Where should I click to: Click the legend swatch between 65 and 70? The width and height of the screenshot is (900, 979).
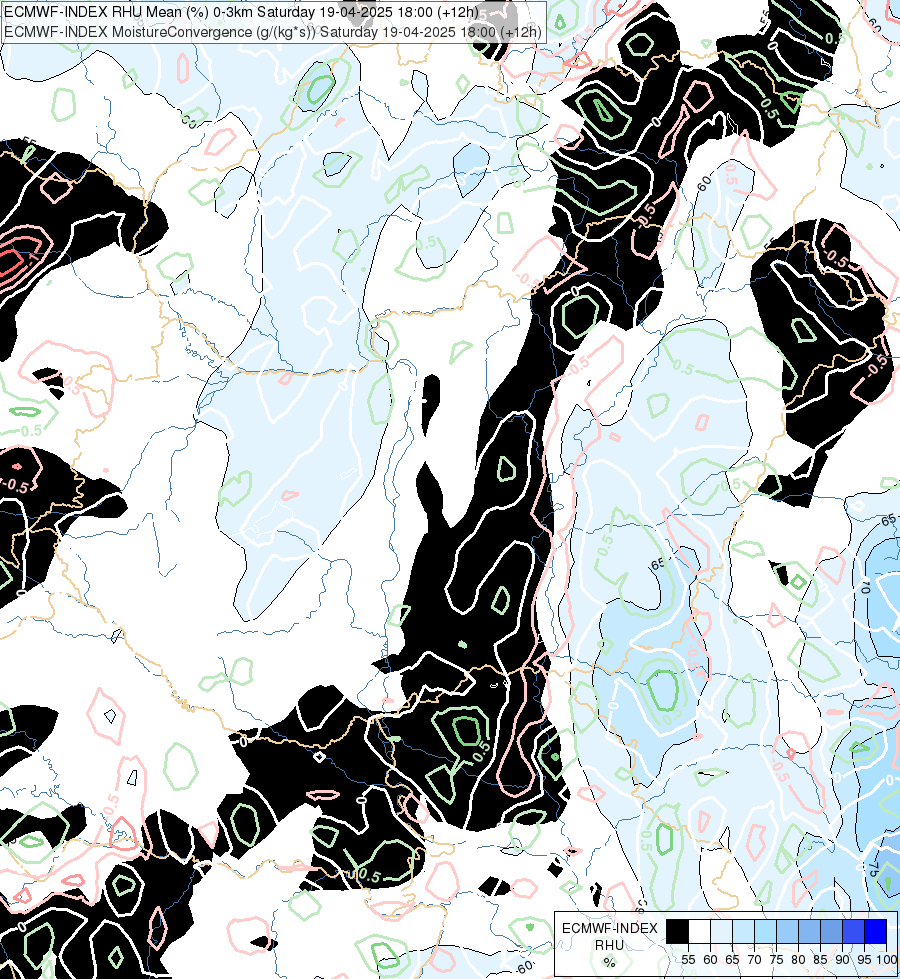(x=743, y=931)
